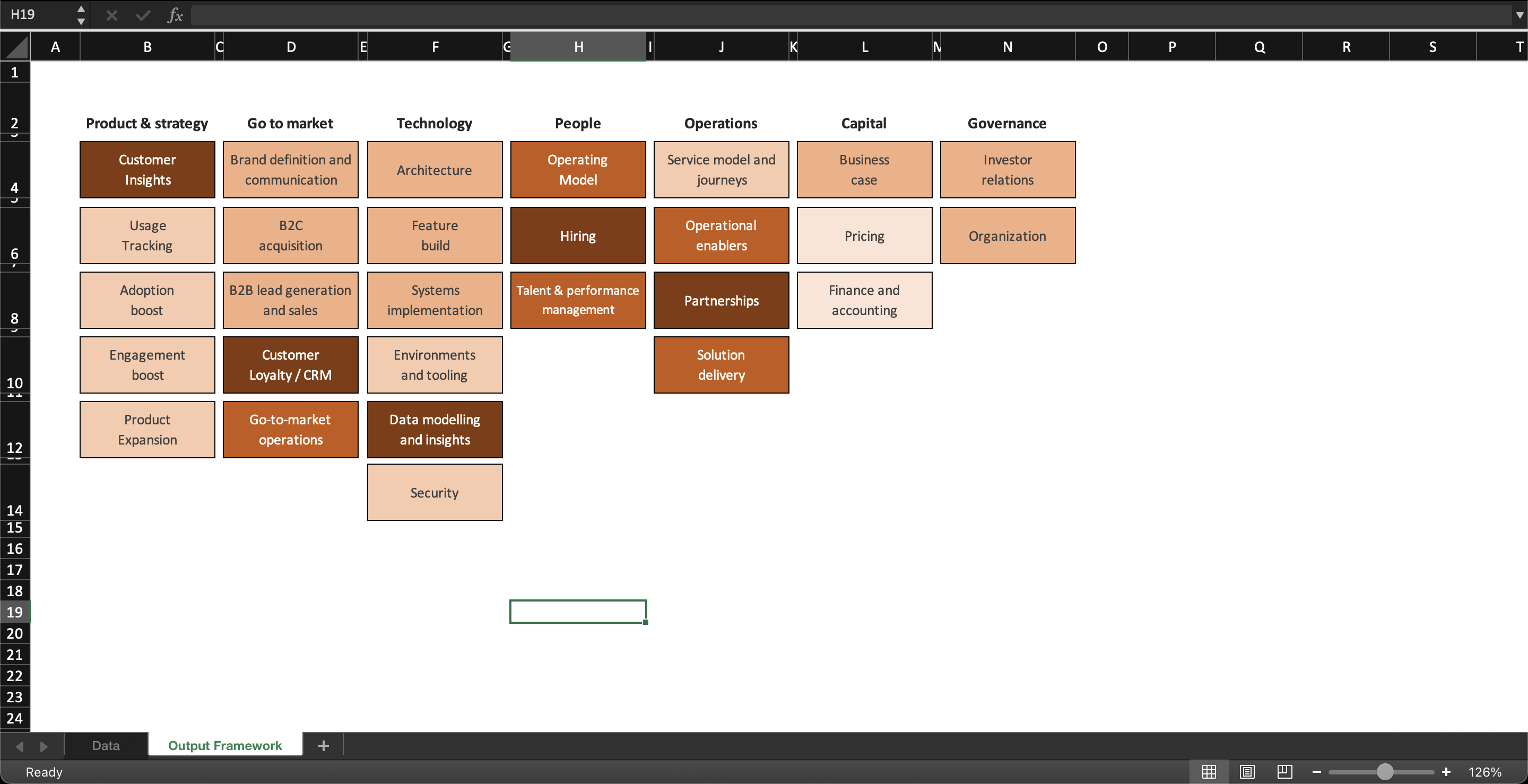The height and width of the screenshot is (784, 1528).
Task: Select row 24 header
Action: (x=15, y=718)
